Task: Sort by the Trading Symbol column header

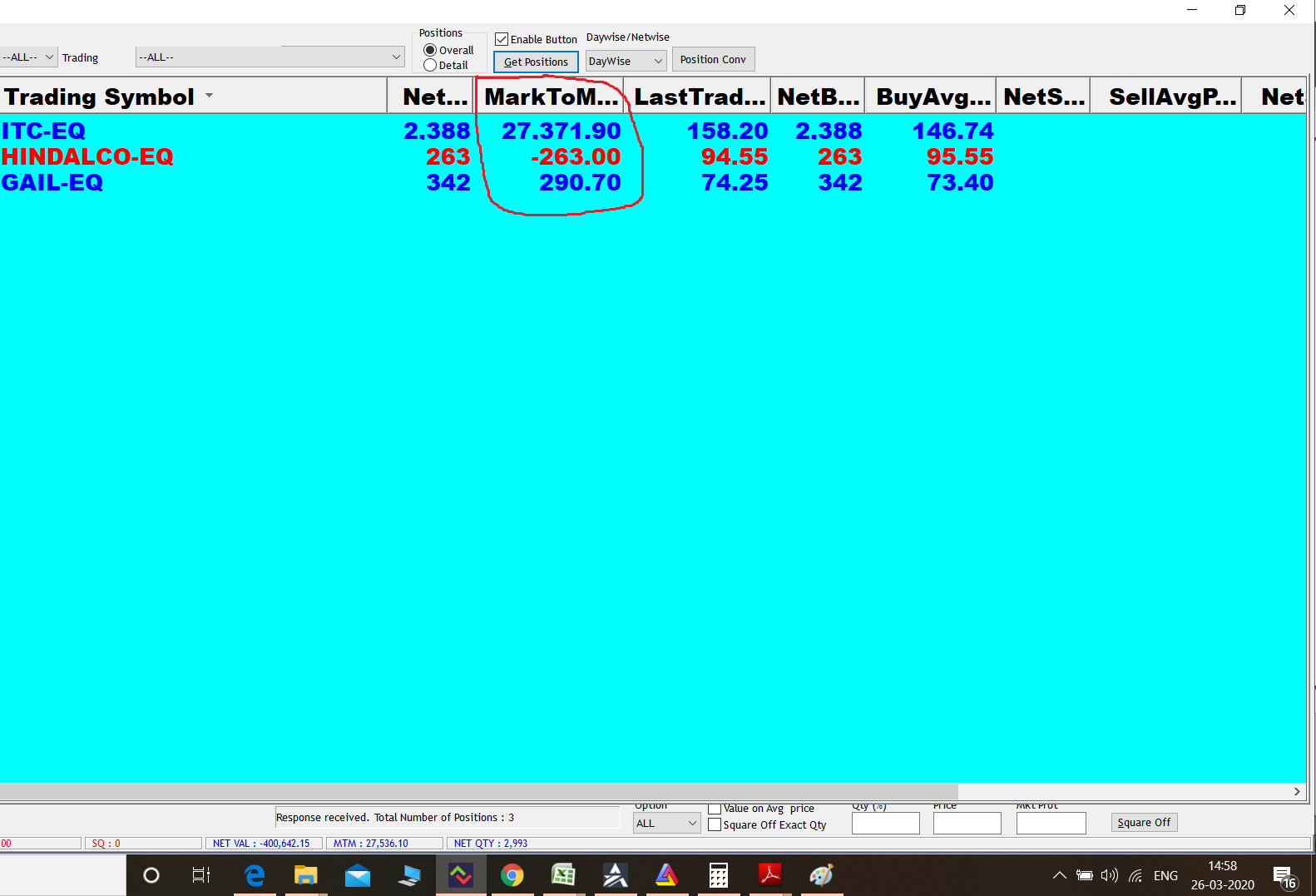Action: pyautogui.click(x=100, y=97)
